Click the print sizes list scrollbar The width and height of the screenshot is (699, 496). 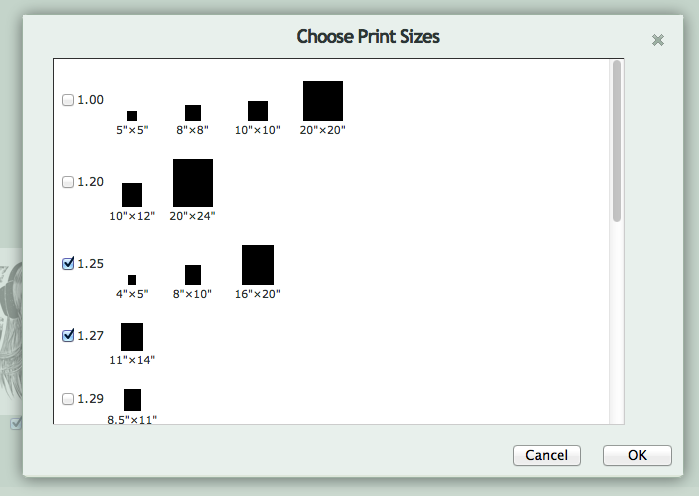pyautogui.click(x=617, y=141)
